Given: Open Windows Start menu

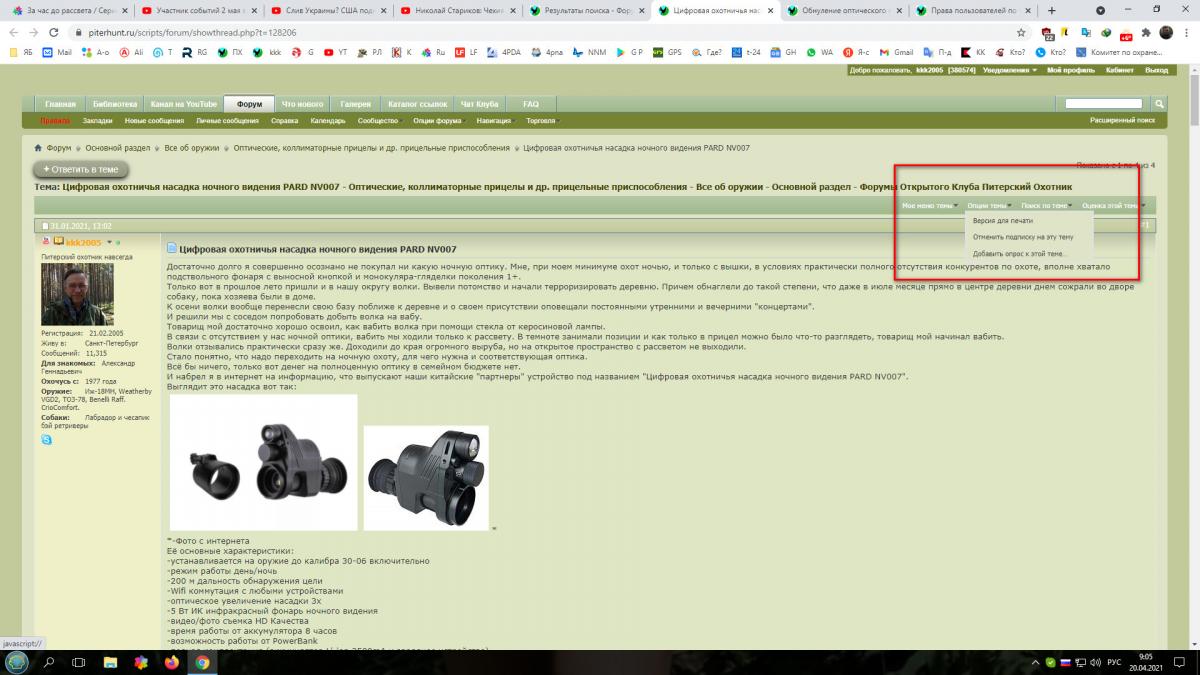Looking at the screenshot, I should click(x=16, y=662).
